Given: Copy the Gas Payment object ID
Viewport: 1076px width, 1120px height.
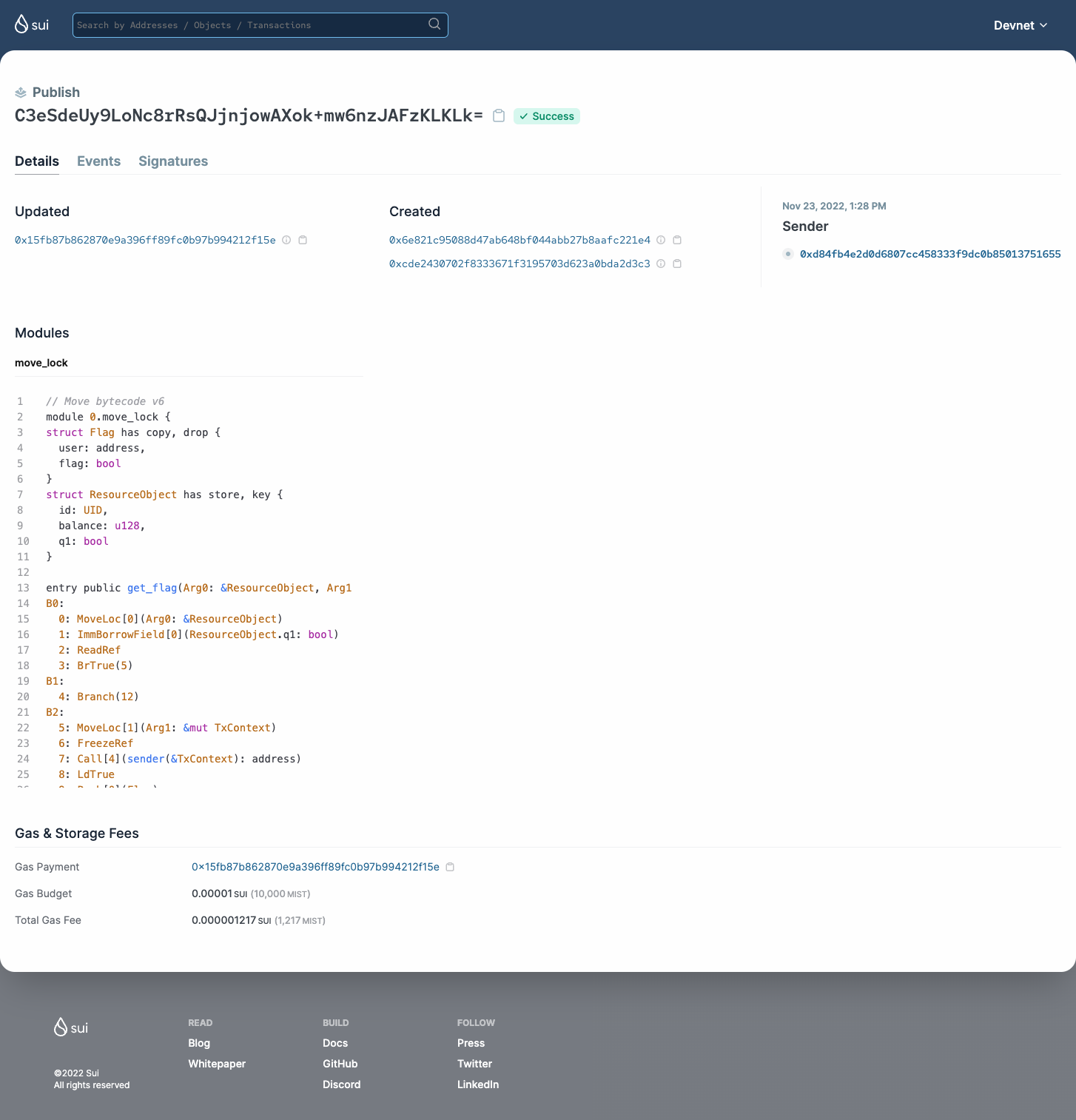Looking at the screenshot, I should pos(450,867).
